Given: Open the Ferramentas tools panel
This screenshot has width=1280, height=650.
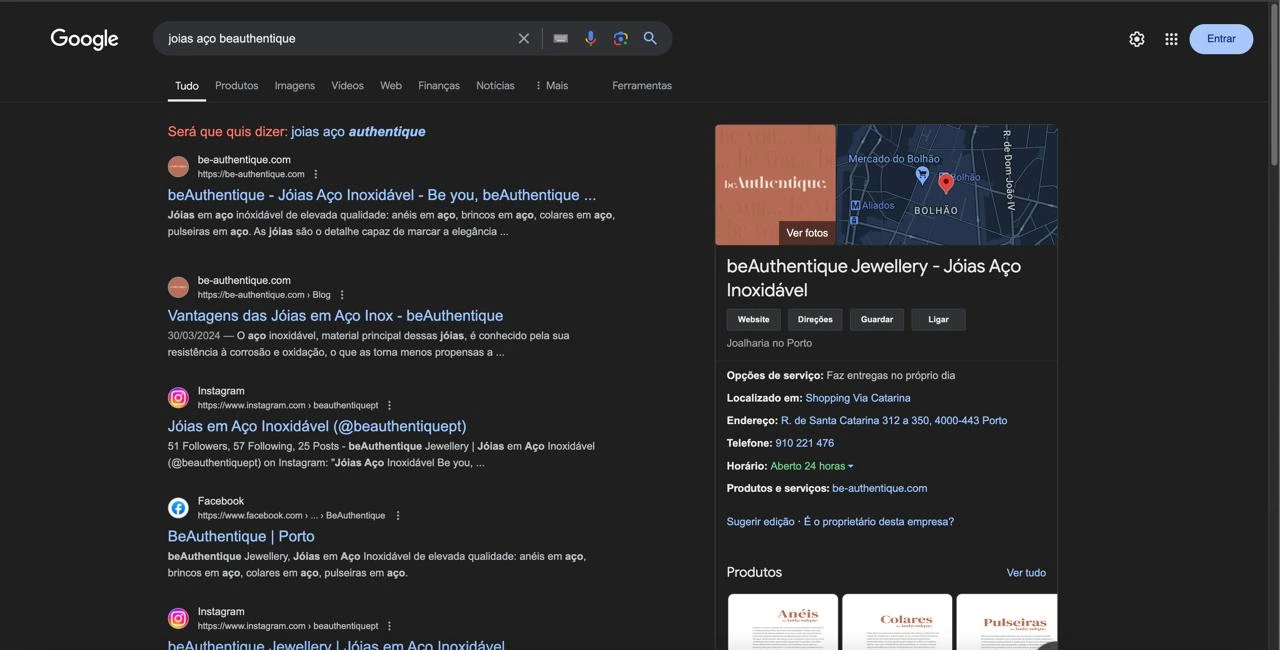Looking at the screenshot, I should coord(641,86).
